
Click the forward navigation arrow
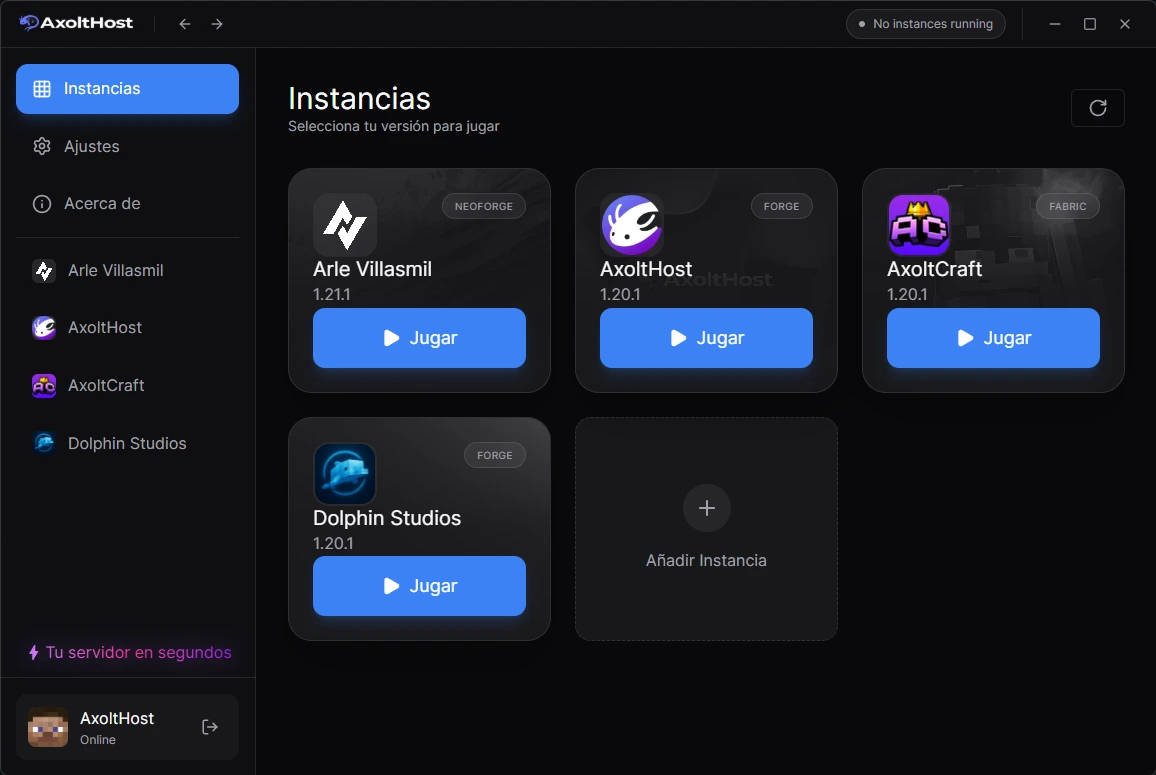216,23
